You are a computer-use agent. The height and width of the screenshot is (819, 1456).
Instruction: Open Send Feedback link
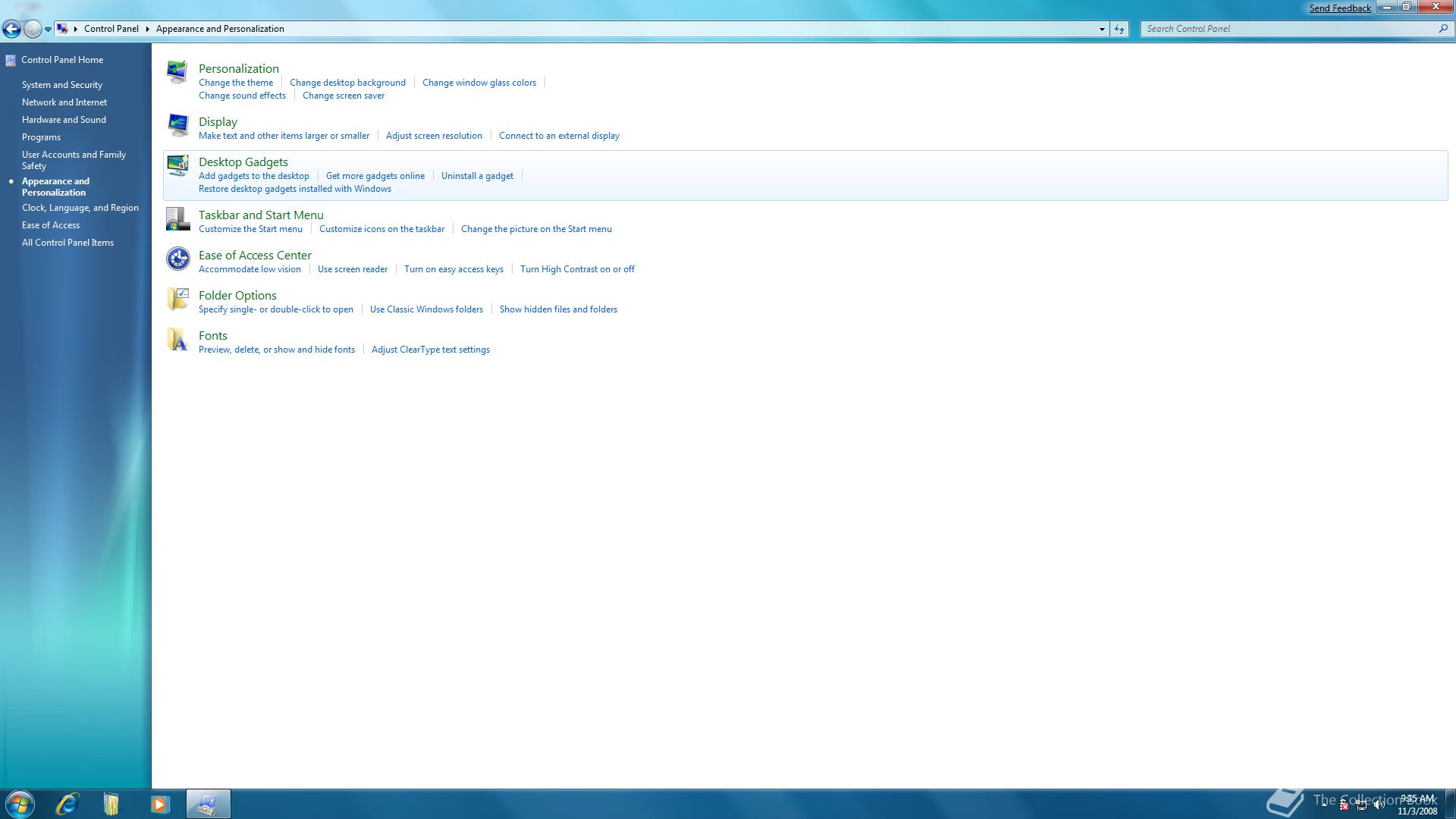(1340, 8)
